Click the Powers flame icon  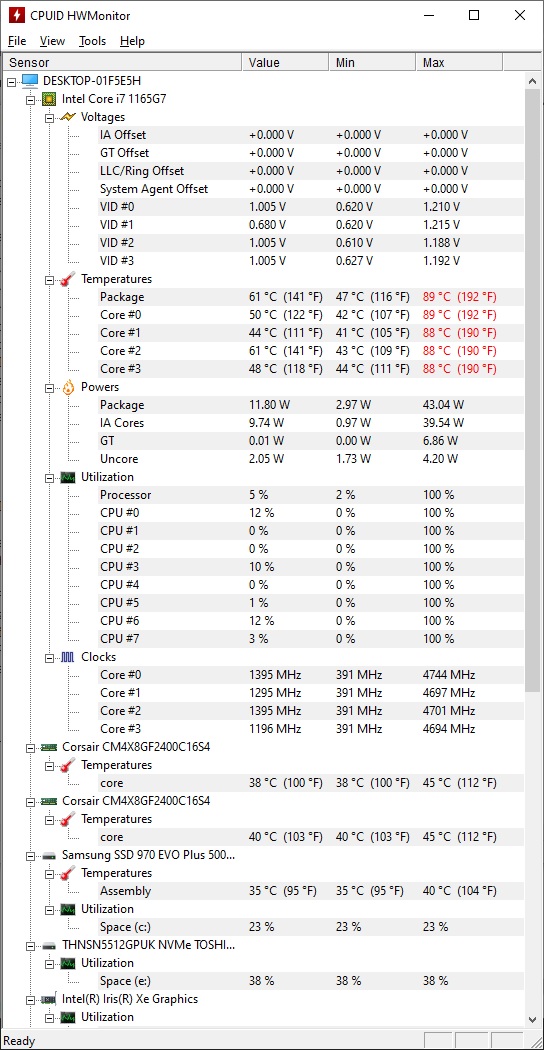(68, 387)
